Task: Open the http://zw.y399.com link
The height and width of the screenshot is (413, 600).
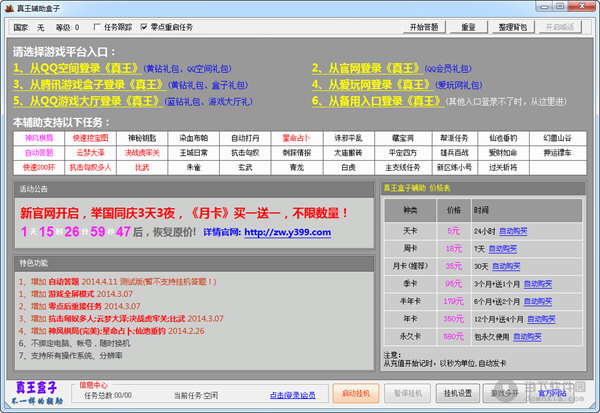Action: [288, 232]
